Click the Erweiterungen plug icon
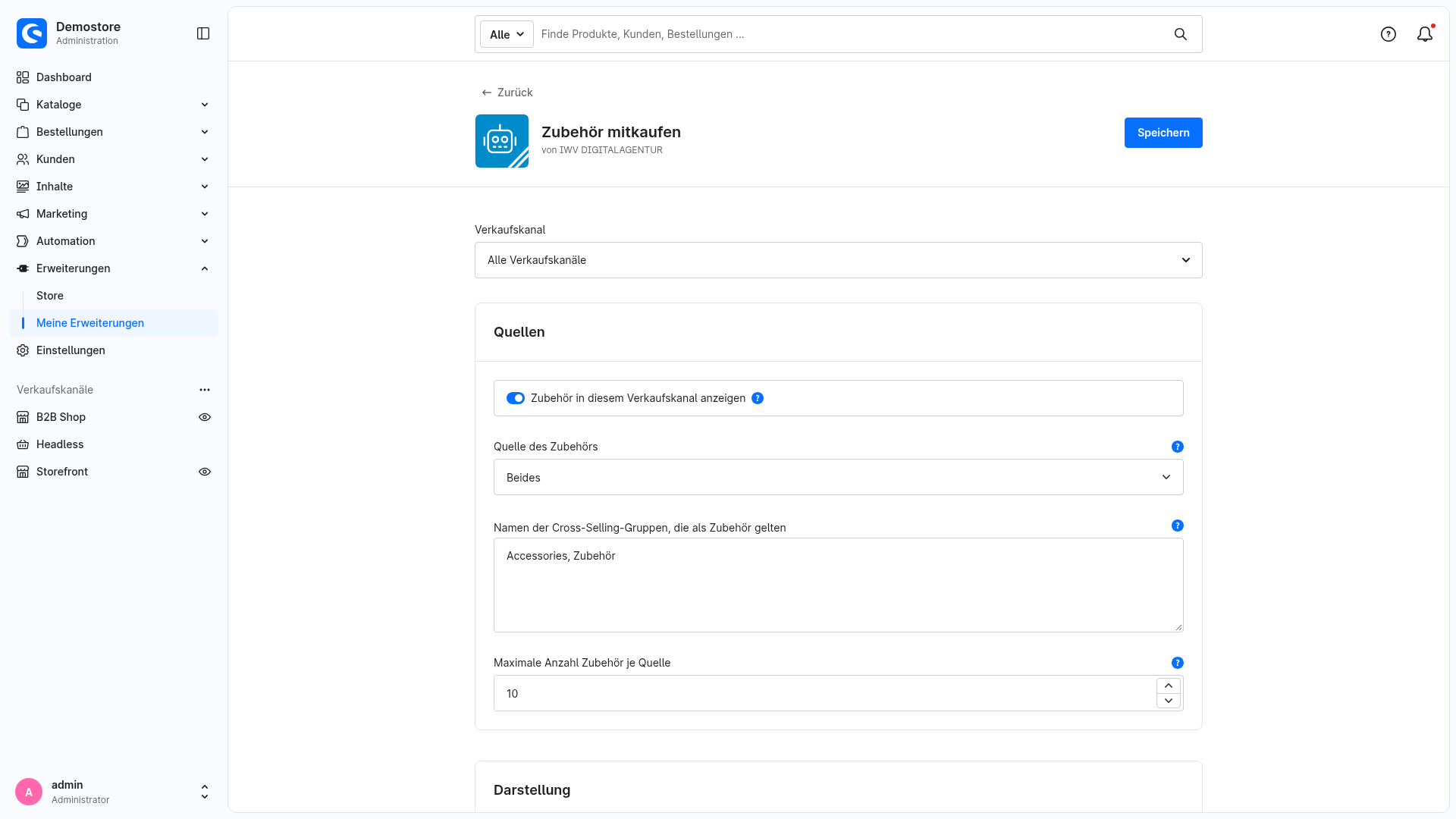The width and height of the screenshot is (1456, 819). point(23,268)
